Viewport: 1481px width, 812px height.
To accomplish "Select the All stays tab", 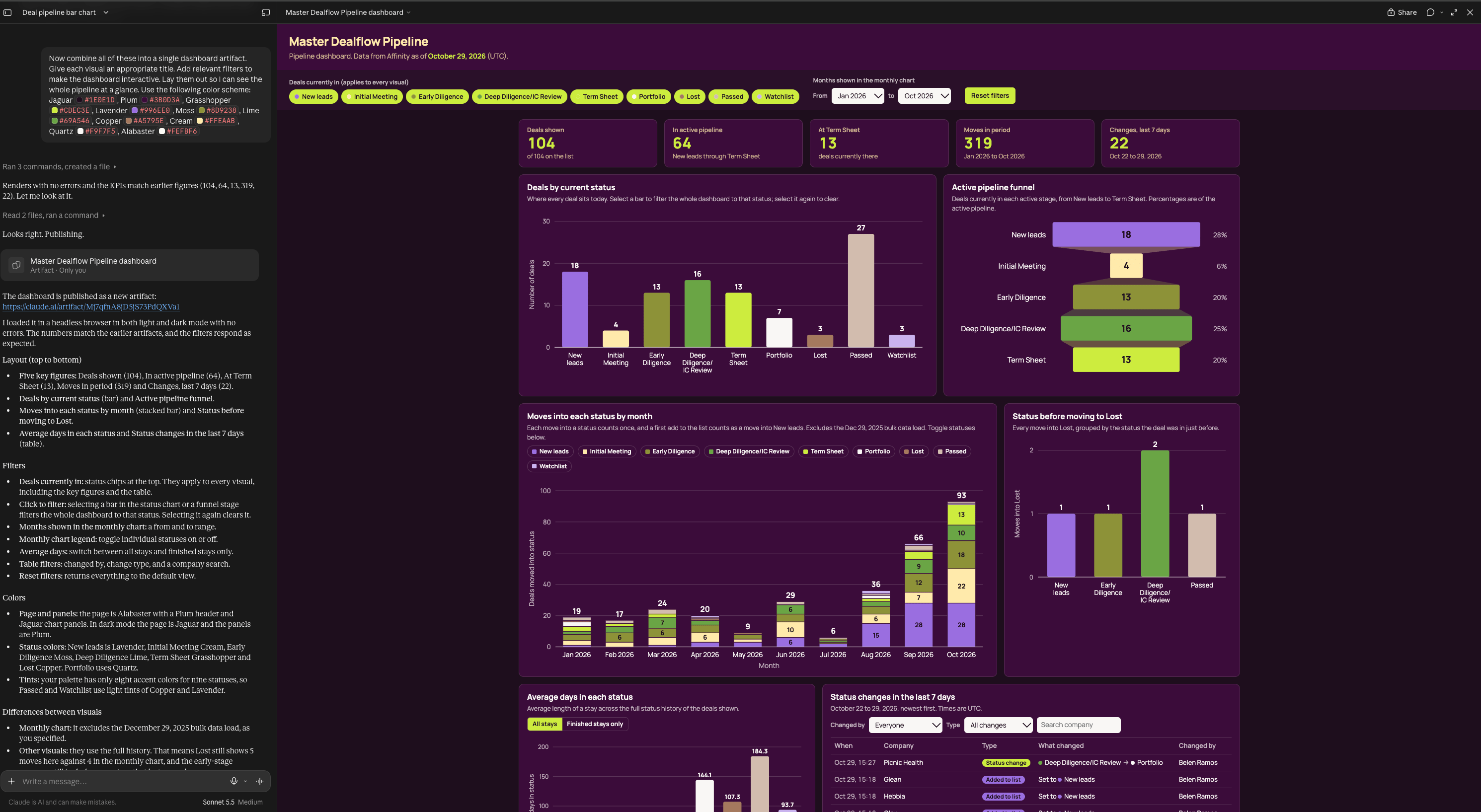I will tap(545, 724).
